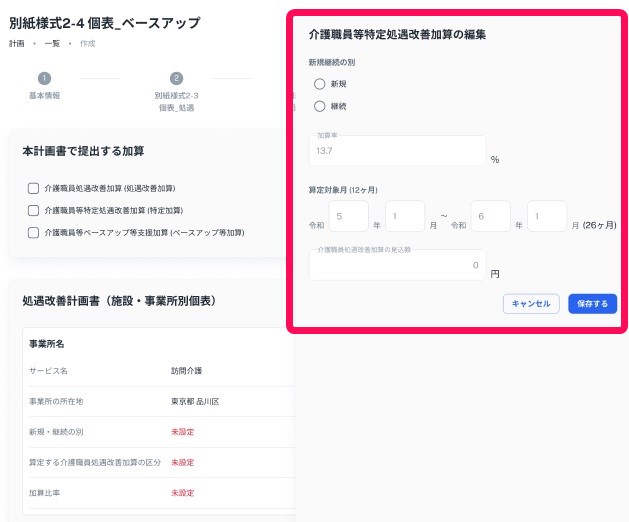The height and width of the screenshot is (522, 629).
Task: Check 介護職員処遇改善加算 (処遇改善加算) checkbox
Action: (33, 188)
